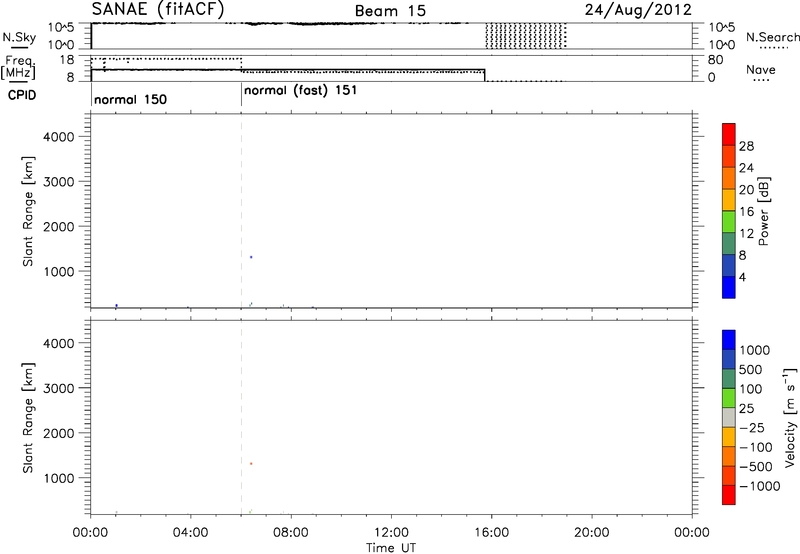Click the Beam 15 label
Screen dimensions: 800x554
[390, 11]
